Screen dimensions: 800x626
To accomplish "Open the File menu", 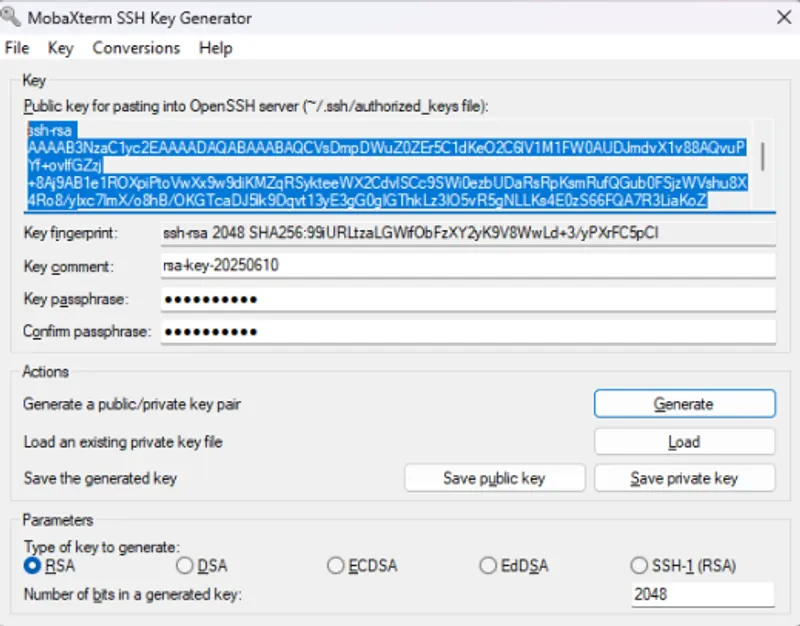I will click(x=16, y=47).
